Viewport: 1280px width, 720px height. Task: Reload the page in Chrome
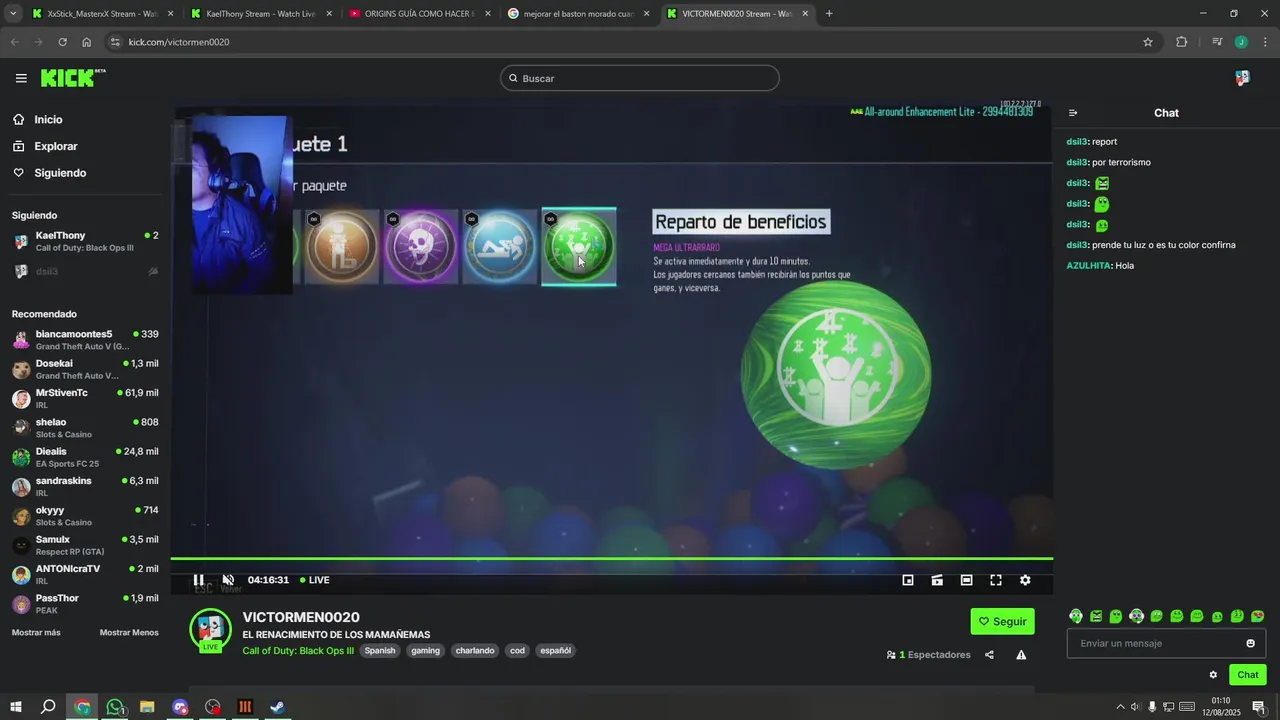[62, 42]
